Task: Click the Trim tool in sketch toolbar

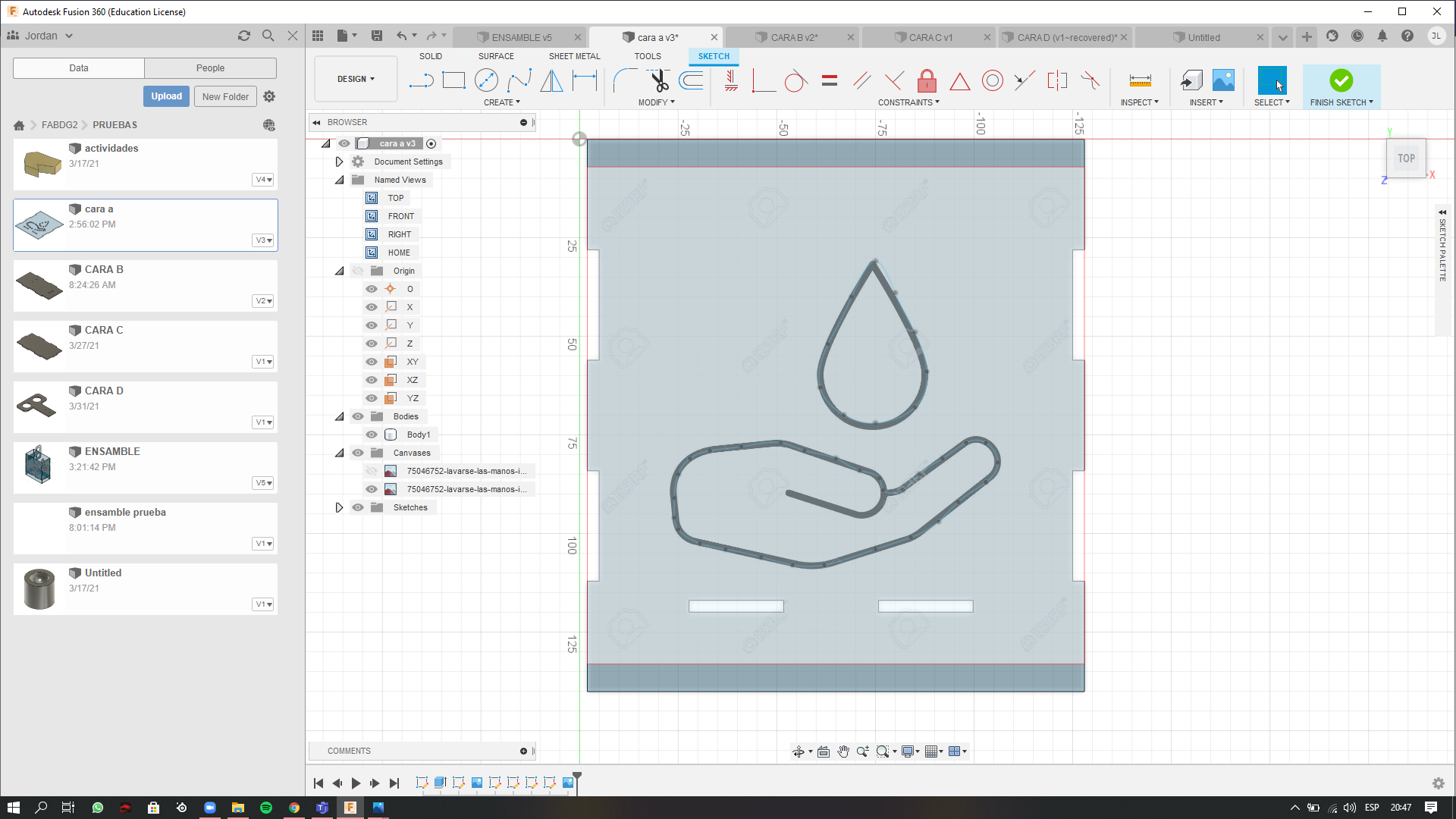Action: click(x=660, y=80)
